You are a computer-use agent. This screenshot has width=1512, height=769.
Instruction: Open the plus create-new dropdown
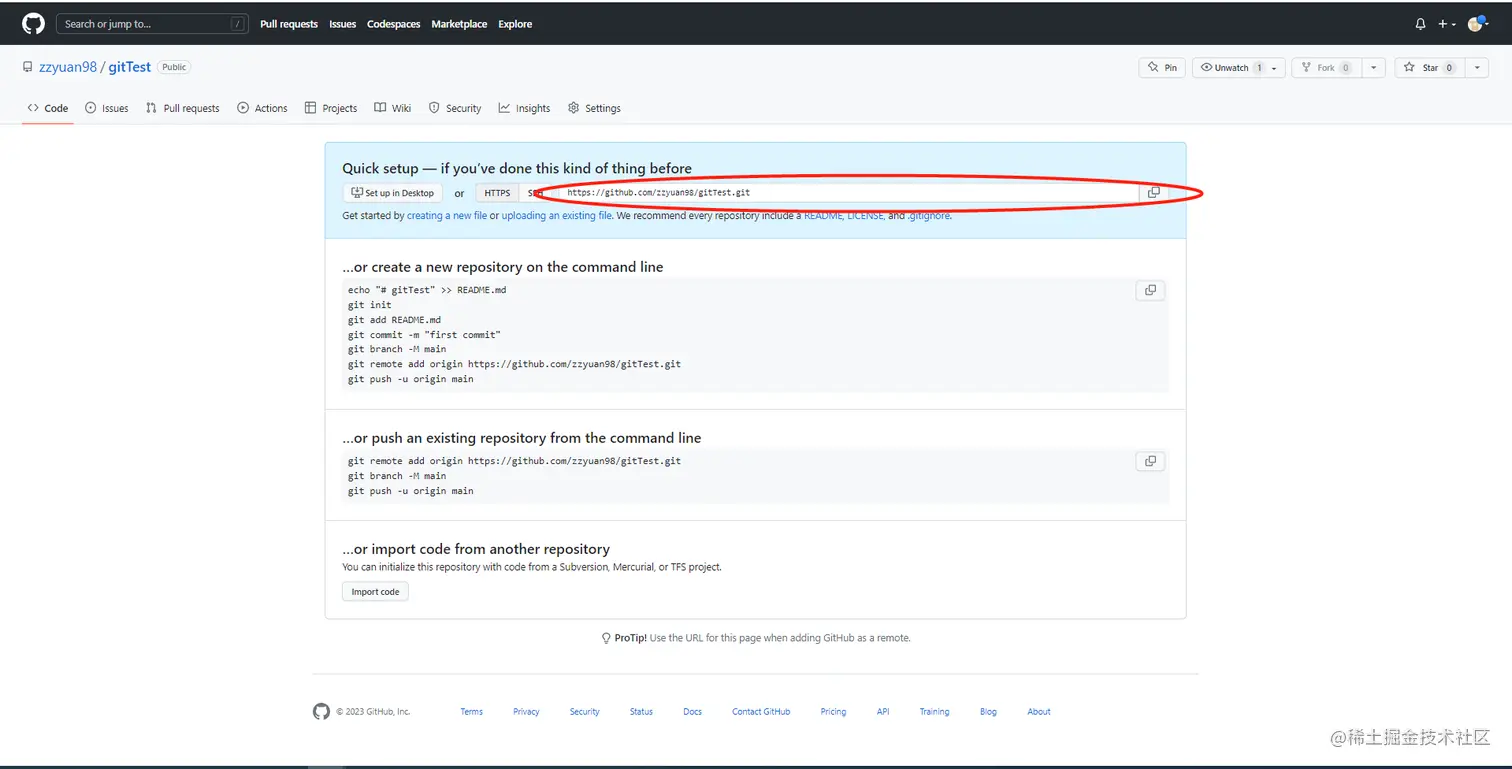(x=1447, y=24)
